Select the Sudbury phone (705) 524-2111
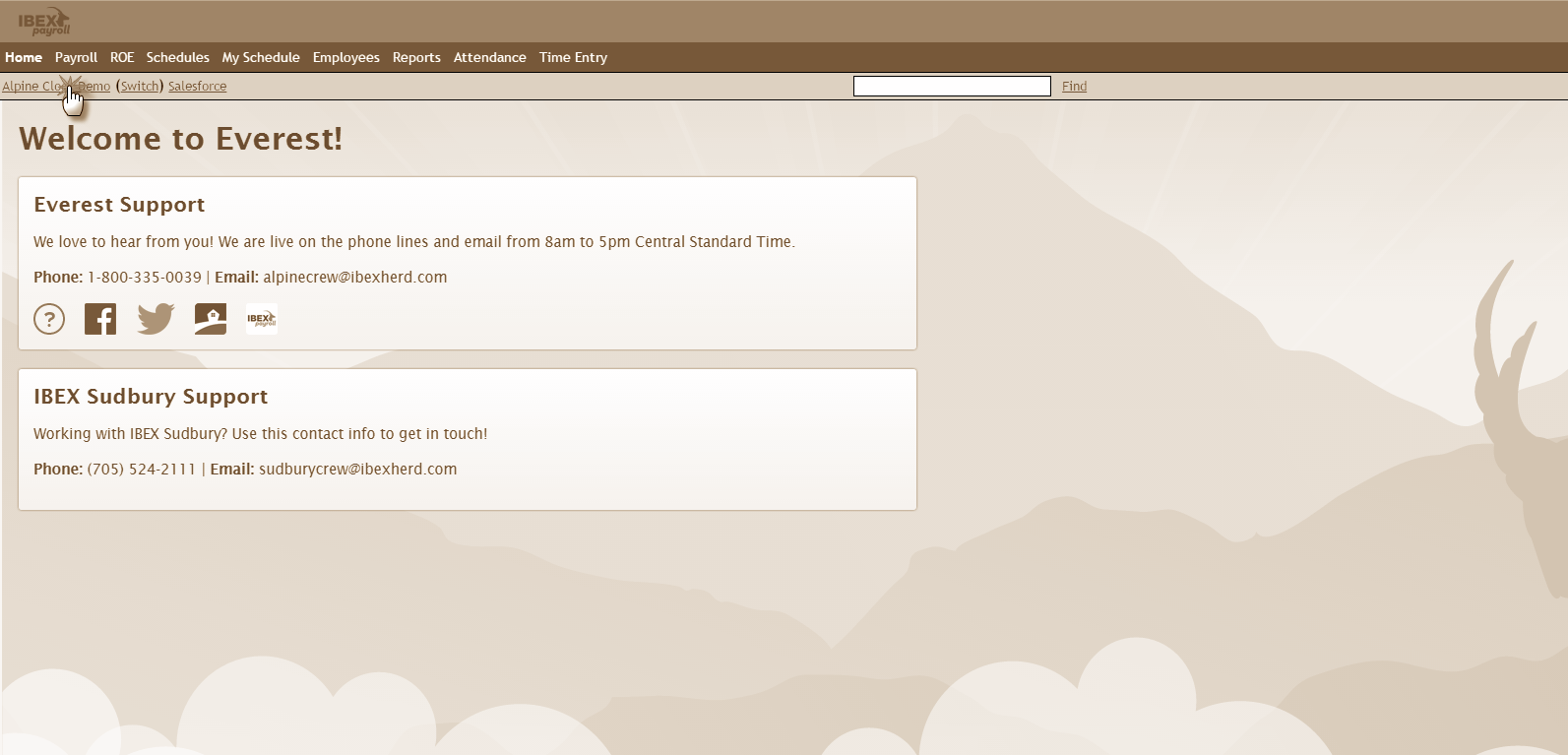The width and height of the screenshot is (1568, 755). pyautogui.click(x=142, y=470)
